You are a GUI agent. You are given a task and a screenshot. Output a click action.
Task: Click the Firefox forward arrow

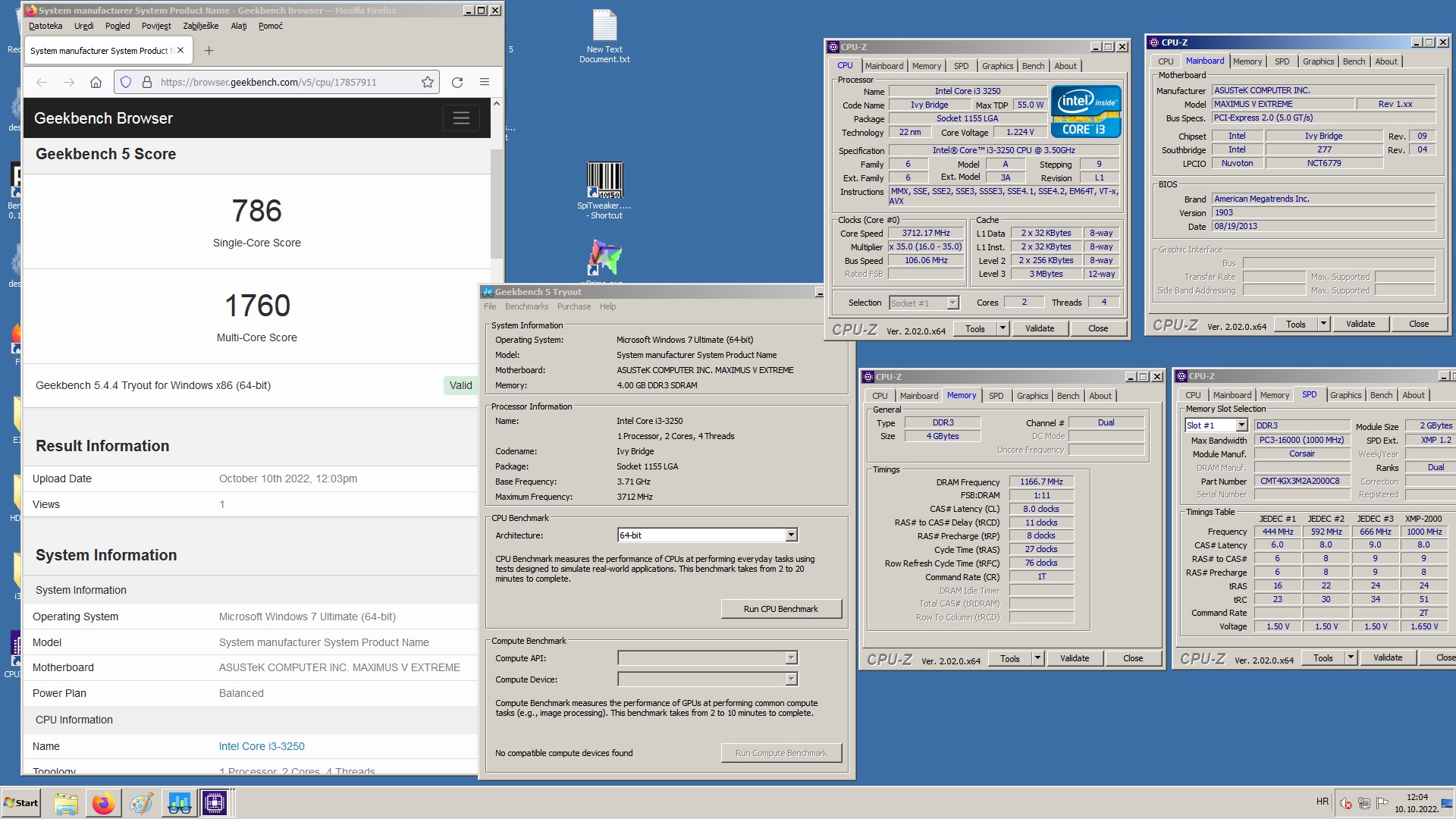pyautogui.click(x=69, y=82)
